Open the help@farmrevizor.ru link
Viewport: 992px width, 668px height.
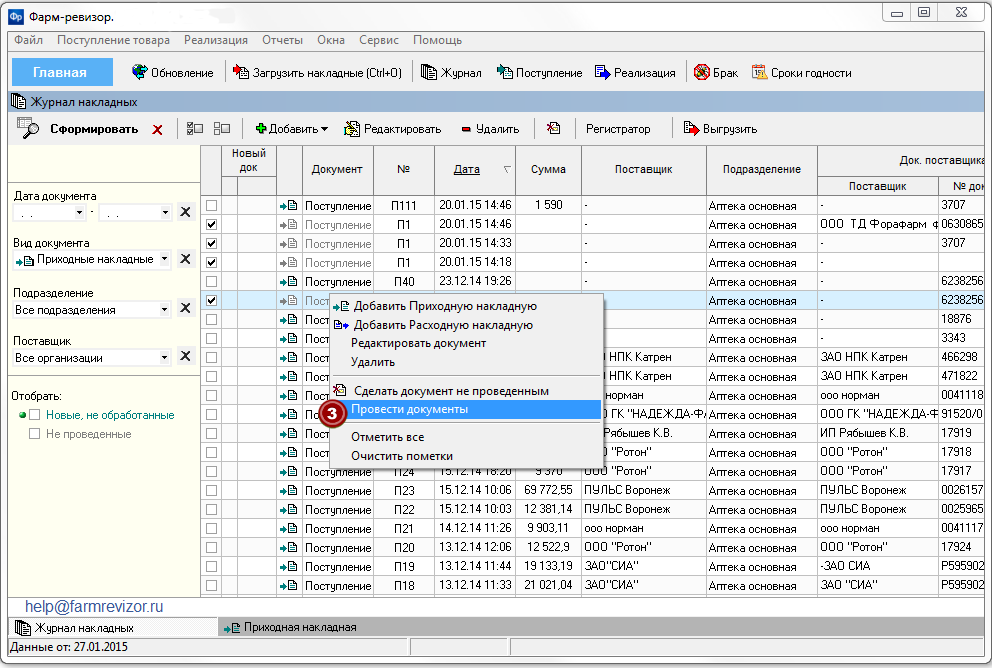(94, 607)
